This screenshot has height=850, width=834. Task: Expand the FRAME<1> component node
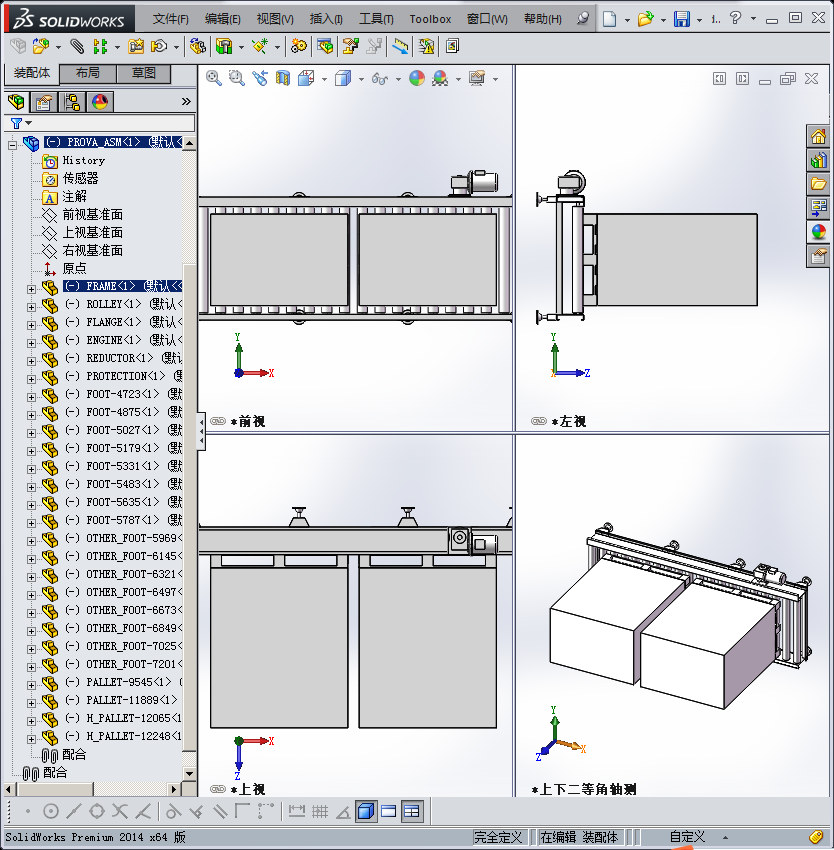31,289
